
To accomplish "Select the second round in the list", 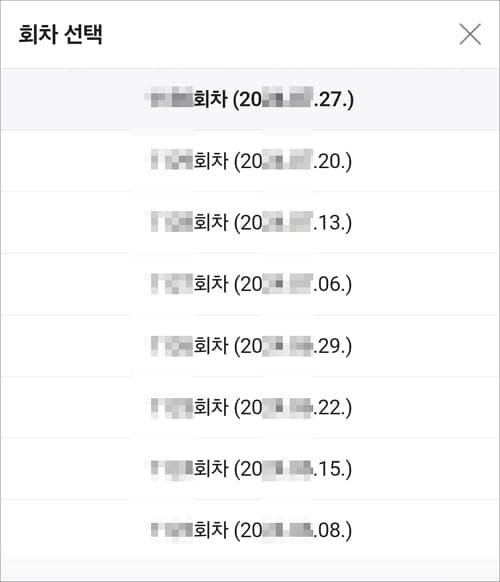I will (x=250, y=161).
